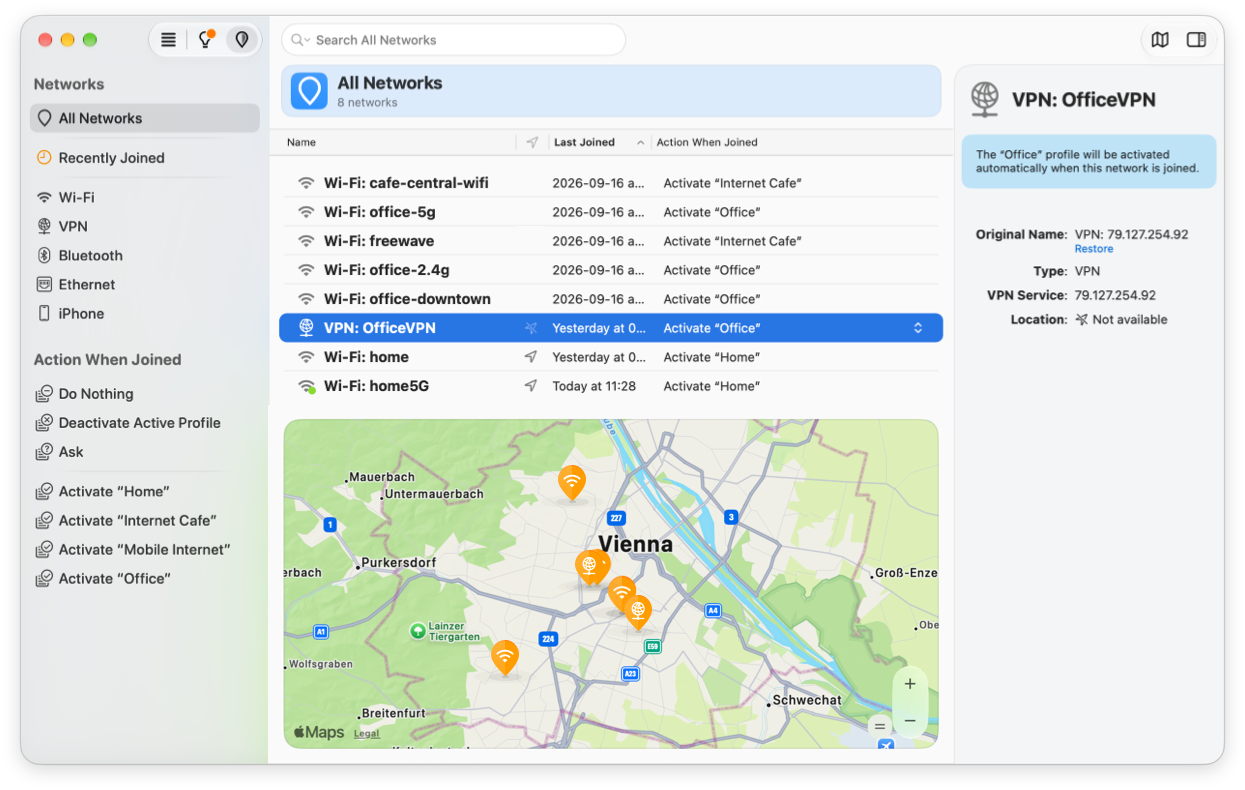Select Recently Joined in the sidebar
1245x790 pixels.
click(111, 158)
